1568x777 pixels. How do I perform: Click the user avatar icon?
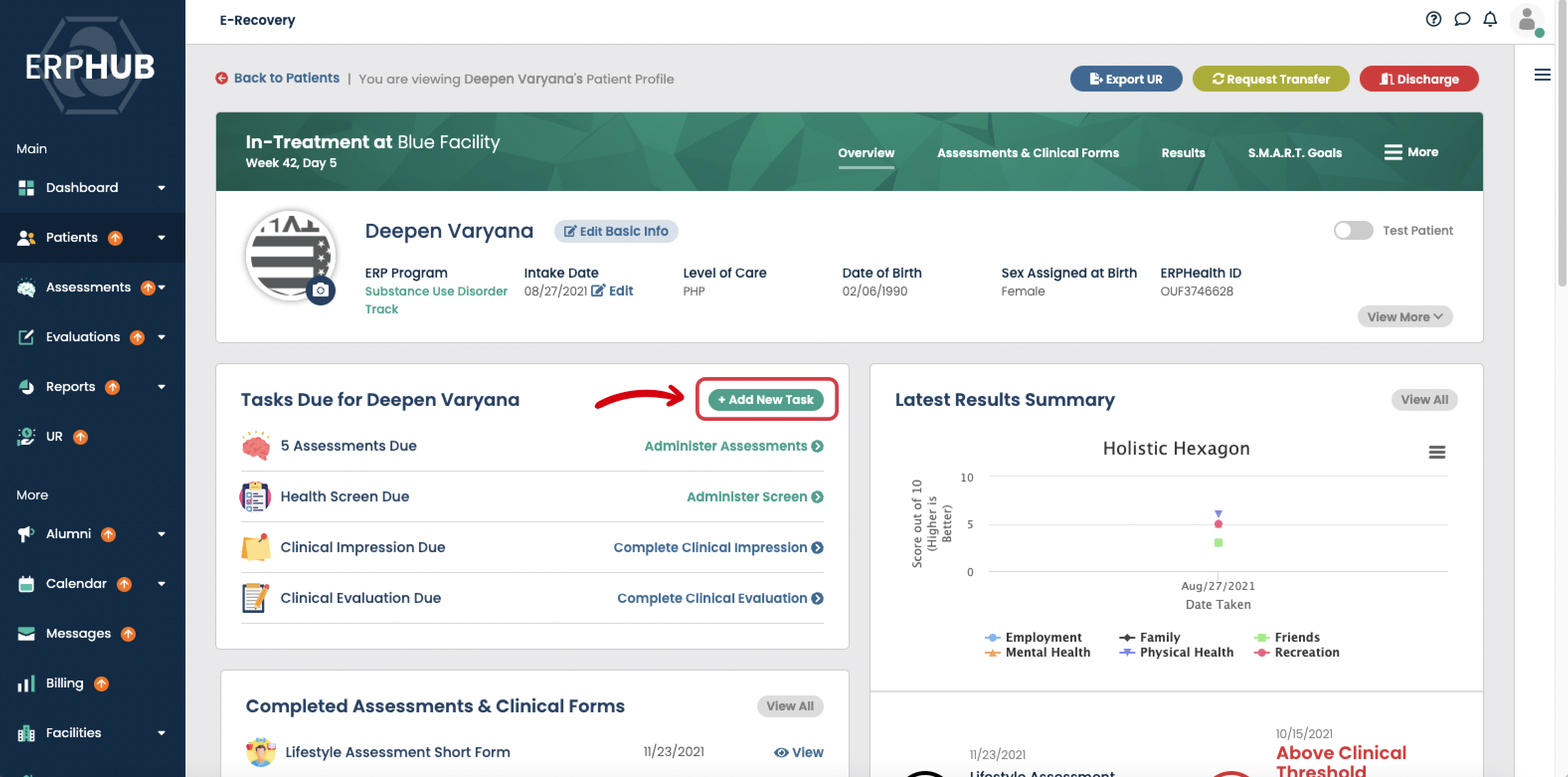[1527, 20]
